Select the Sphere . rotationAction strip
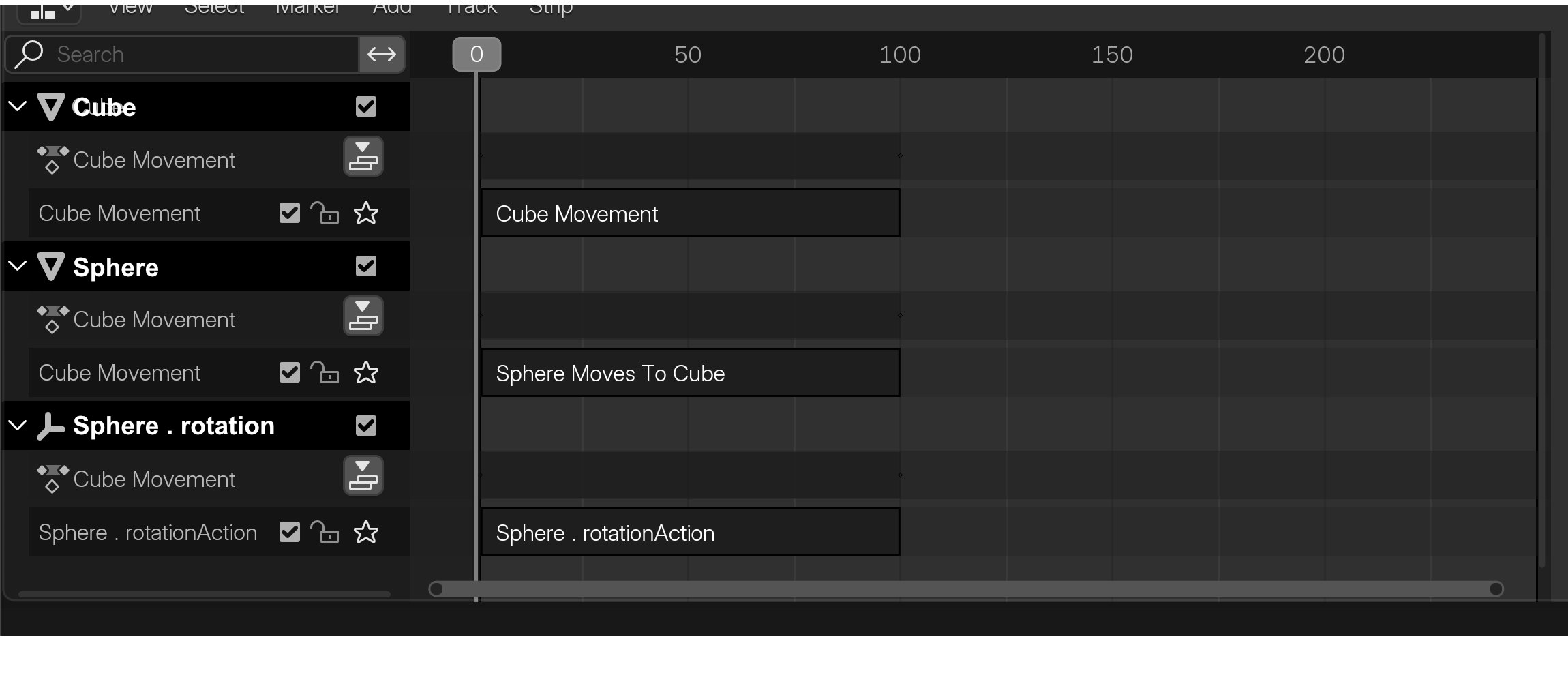Screen dimensions: 1568x699 691,533
